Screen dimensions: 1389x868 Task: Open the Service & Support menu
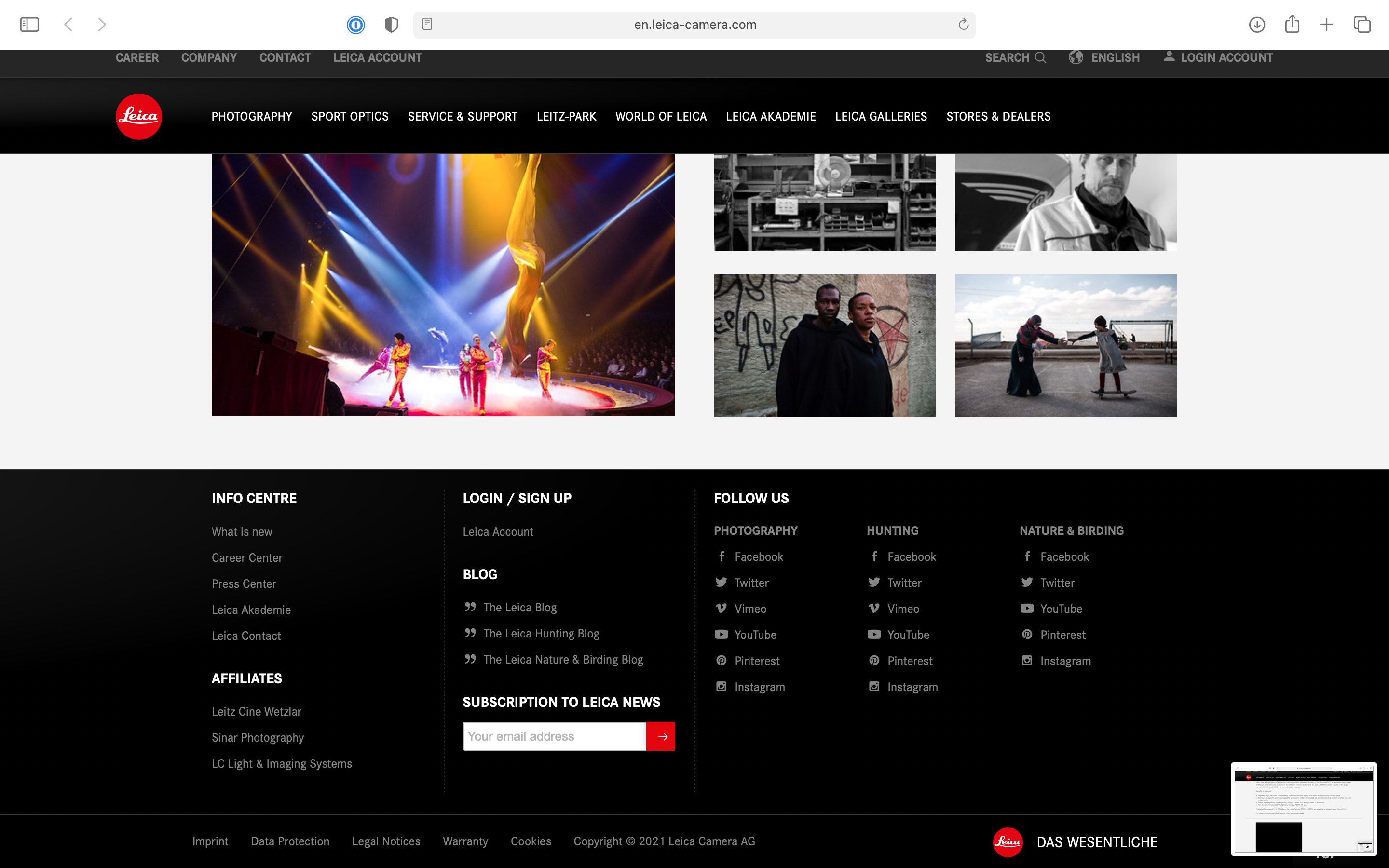463,117
